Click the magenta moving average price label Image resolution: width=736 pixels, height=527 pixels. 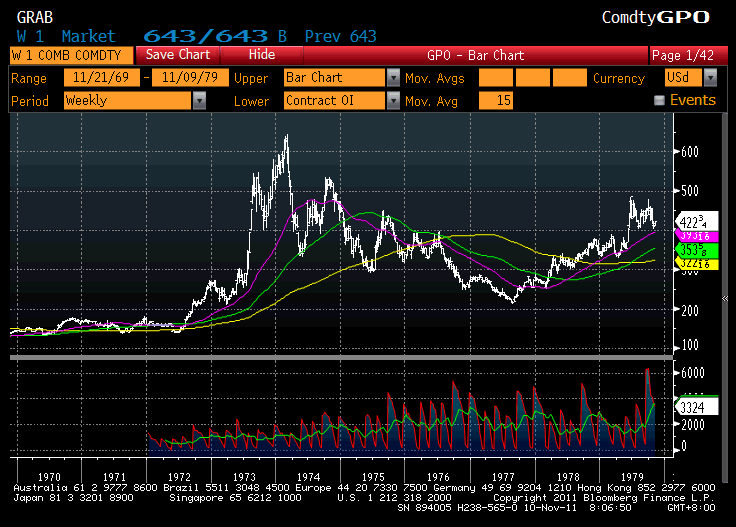click(694, 235)
